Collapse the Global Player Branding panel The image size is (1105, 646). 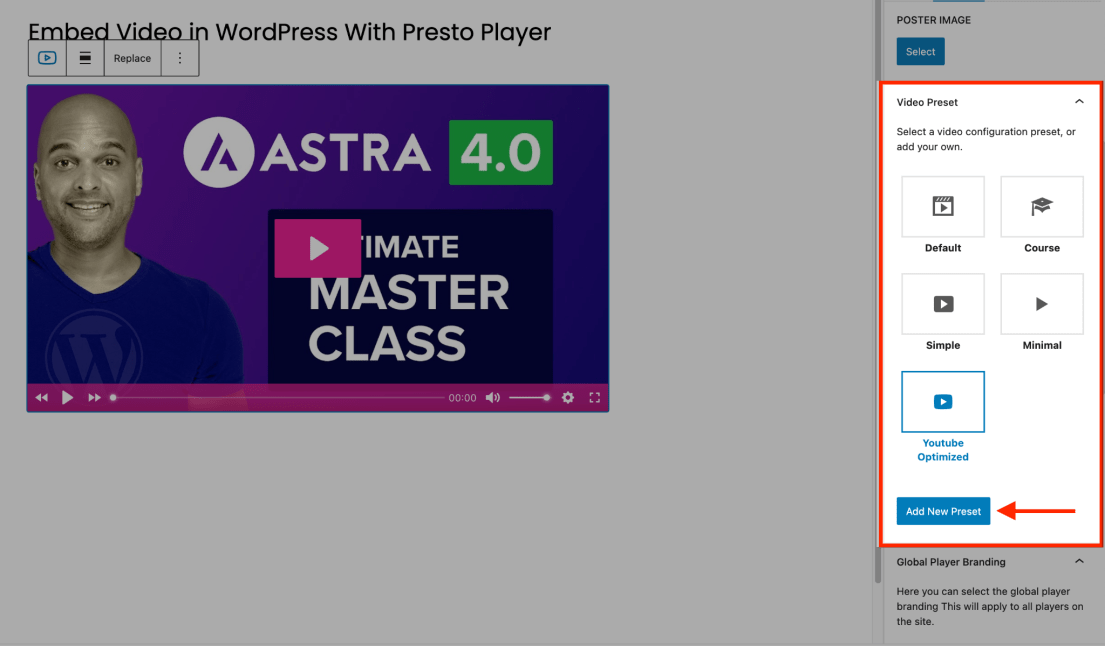1079,562
